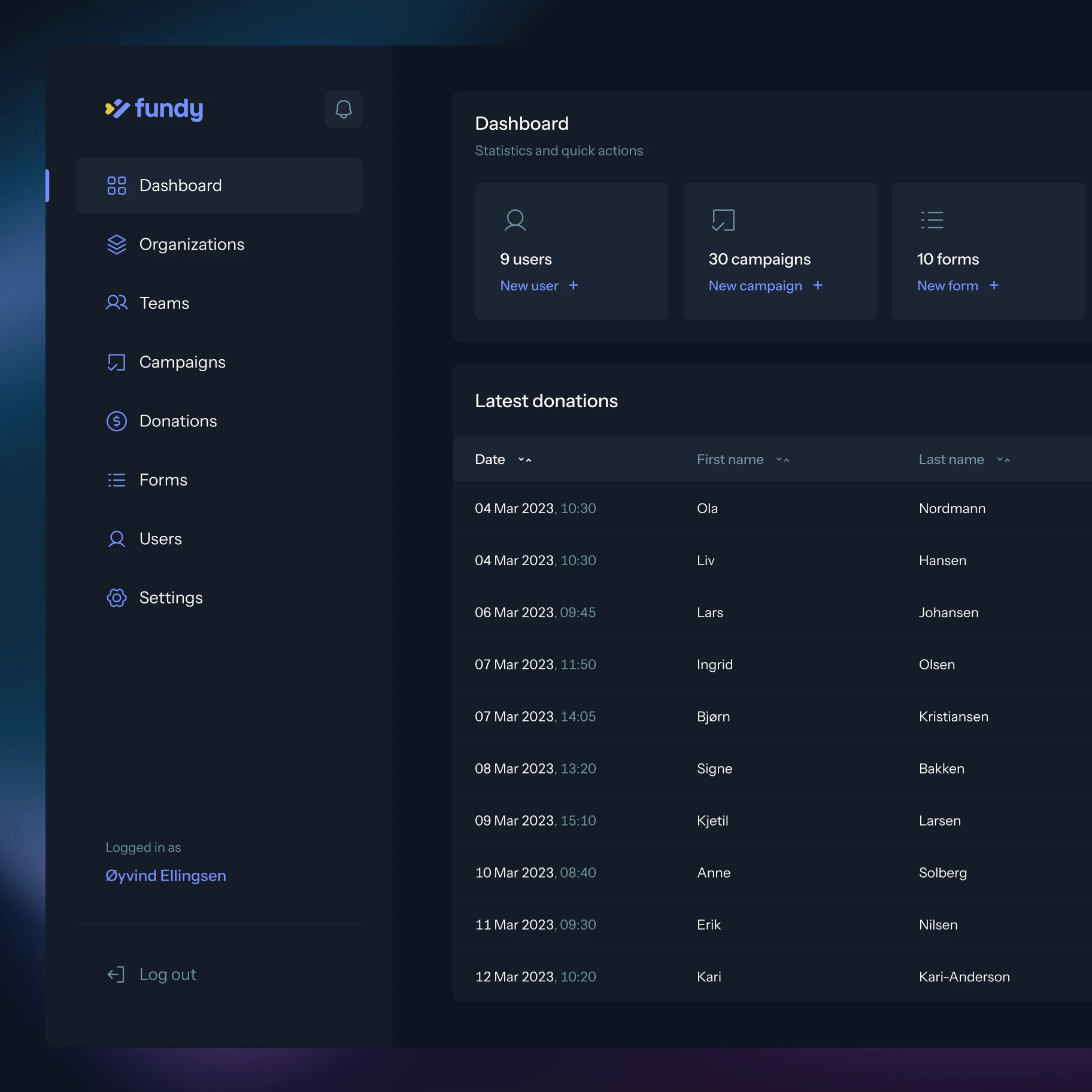Click 11 Mar 2023, 09:30 date
1092x1092 pixels.
point(535,925)
